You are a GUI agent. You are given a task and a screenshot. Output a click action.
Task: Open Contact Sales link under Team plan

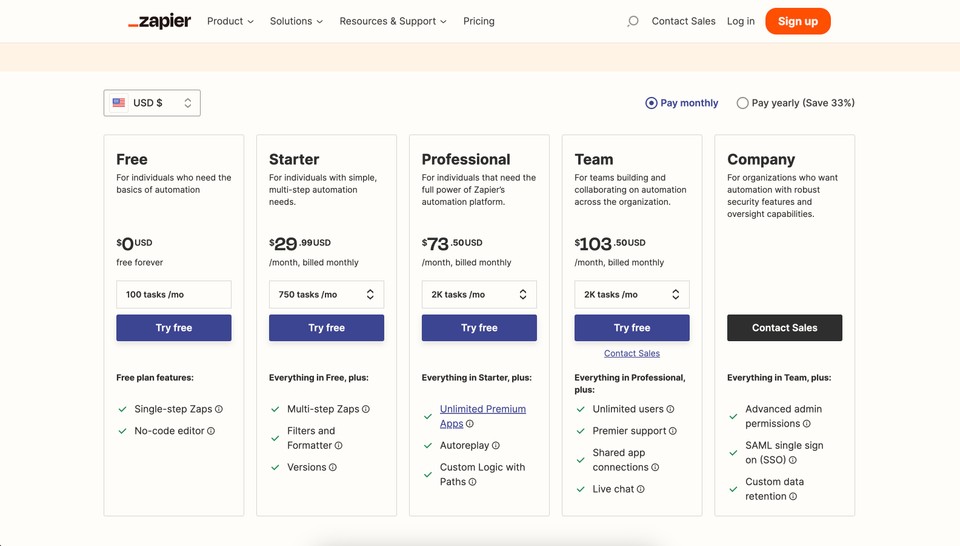click(632, 354)
